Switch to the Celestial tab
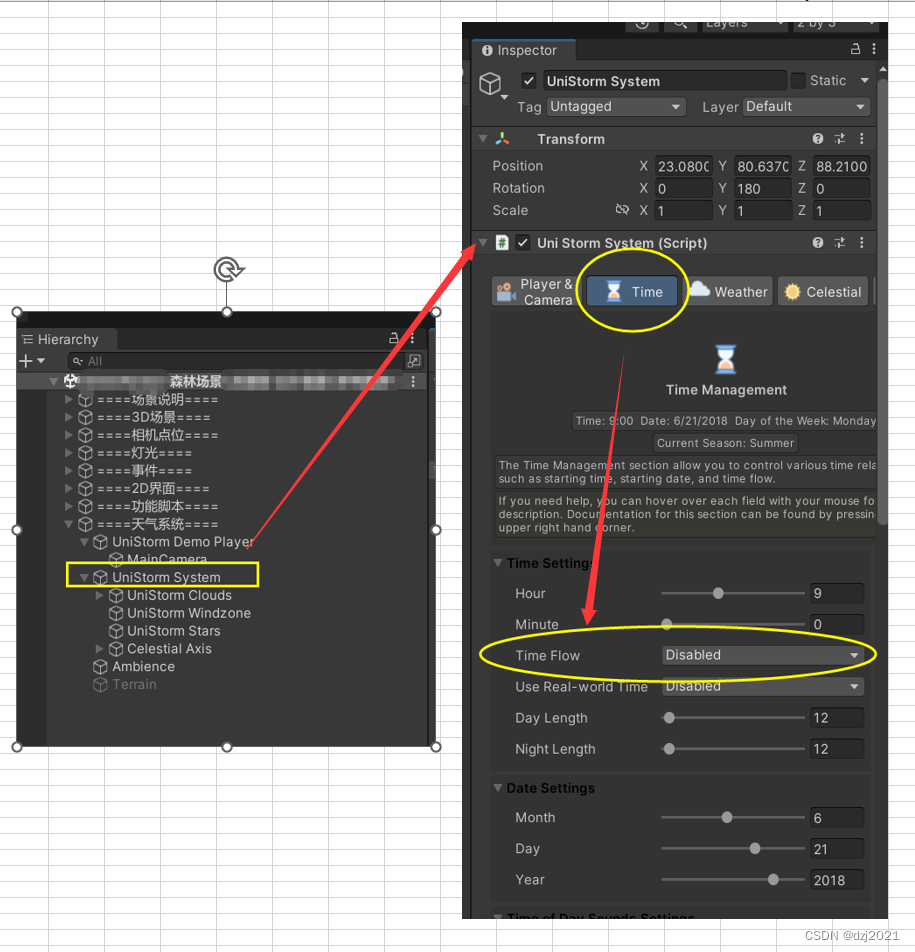 823,292
